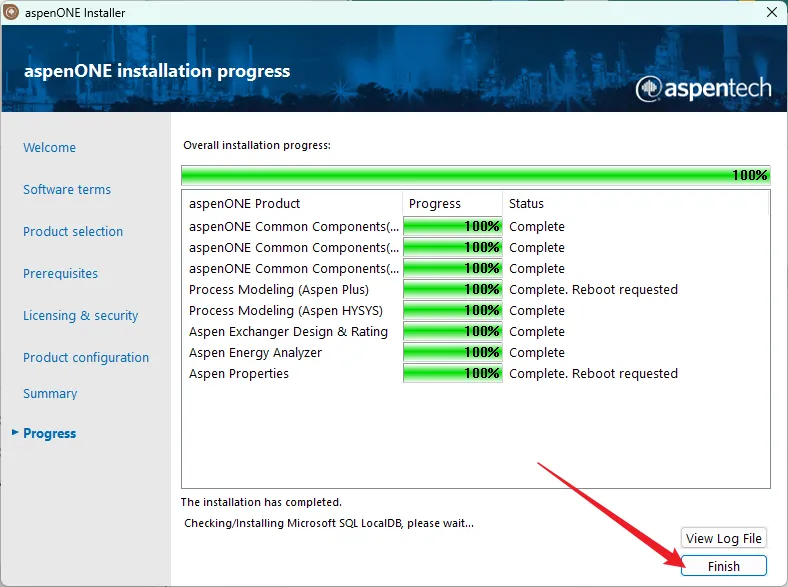The image size is (788, 587).
Task: Click the Aspen Plus row progress bar
Action: pyautogui.click(x=452, y=289)
